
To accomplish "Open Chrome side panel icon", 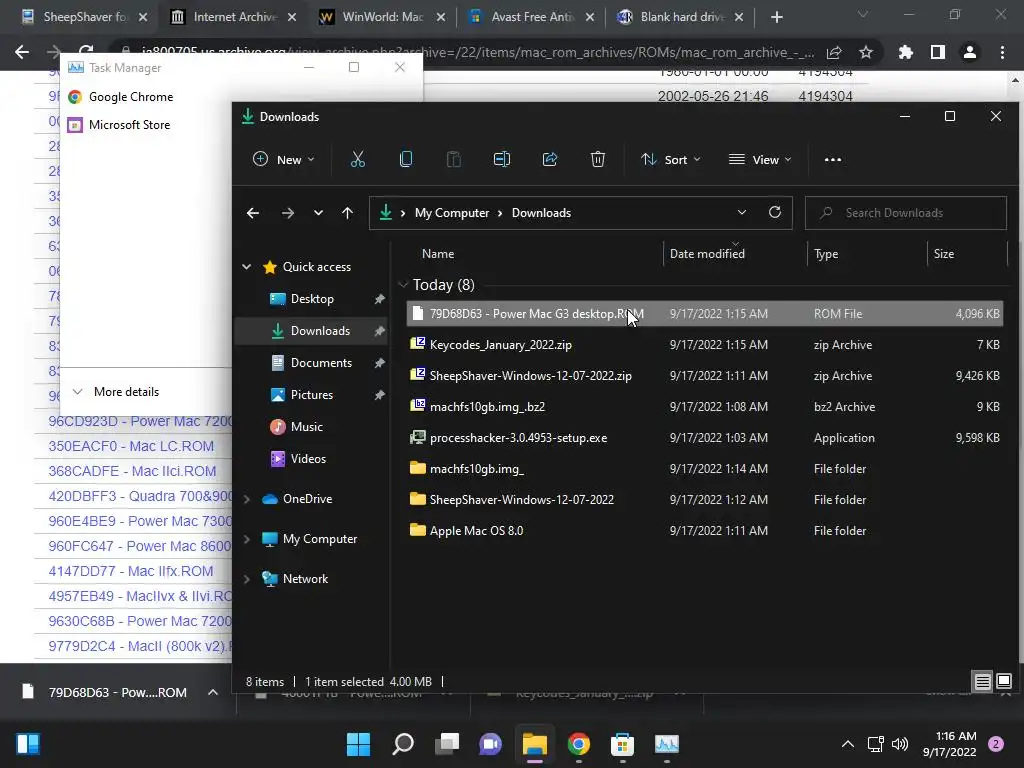I will pos(938,52).
